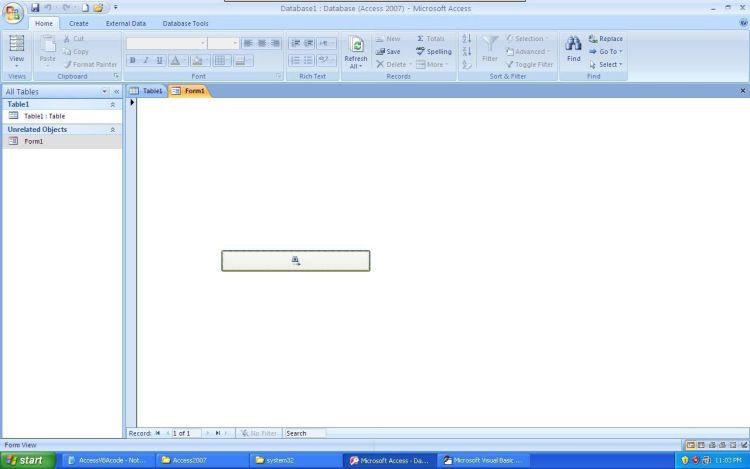Collapse the Table1 group in navigation pane

coord(112,104)
